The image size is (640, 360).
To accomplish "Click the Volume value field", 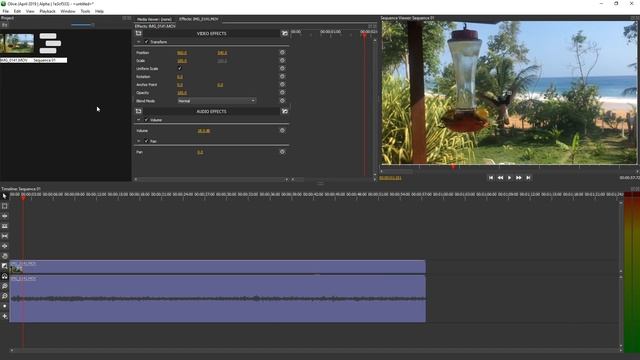I will click(204, 131).
